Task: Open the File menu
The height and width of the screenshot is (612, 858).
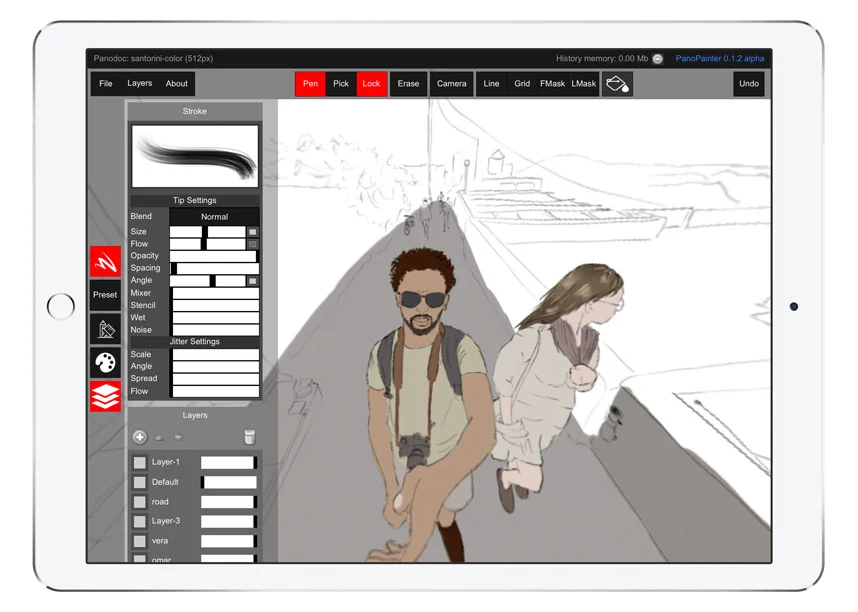Action: click(x=106, y=84)
